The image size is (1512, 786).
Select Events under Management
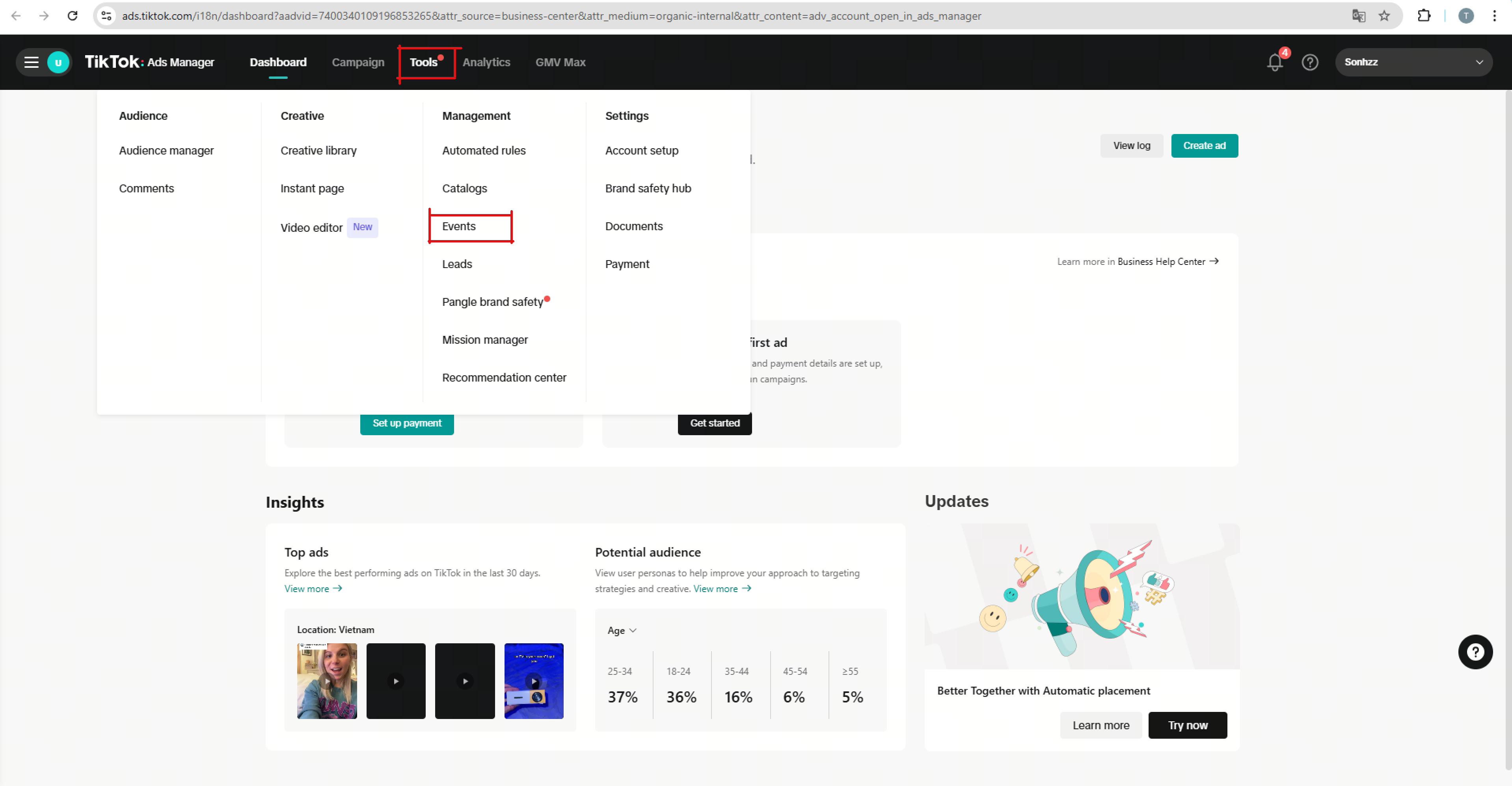pos(459,227)
